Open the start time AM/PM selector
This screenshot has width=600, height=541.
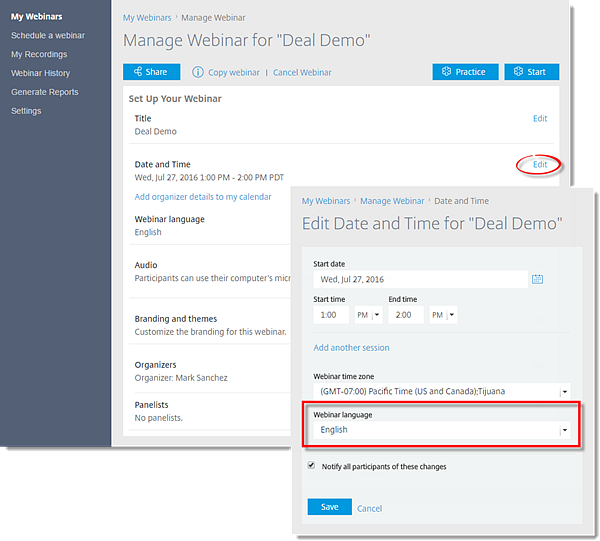tap(367, 314)
